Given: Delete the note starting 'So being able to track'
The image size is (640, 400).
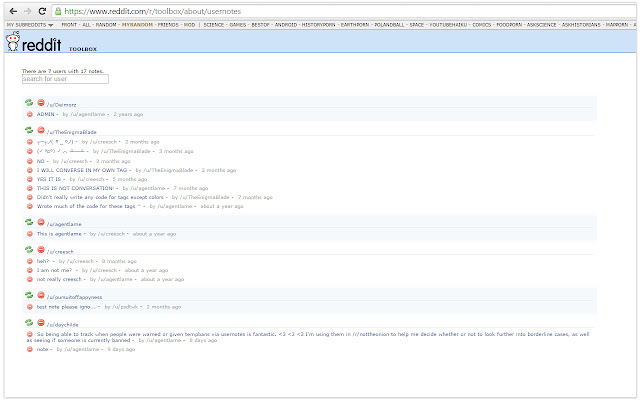Looking at the screenshot, I should click(29, 334).
